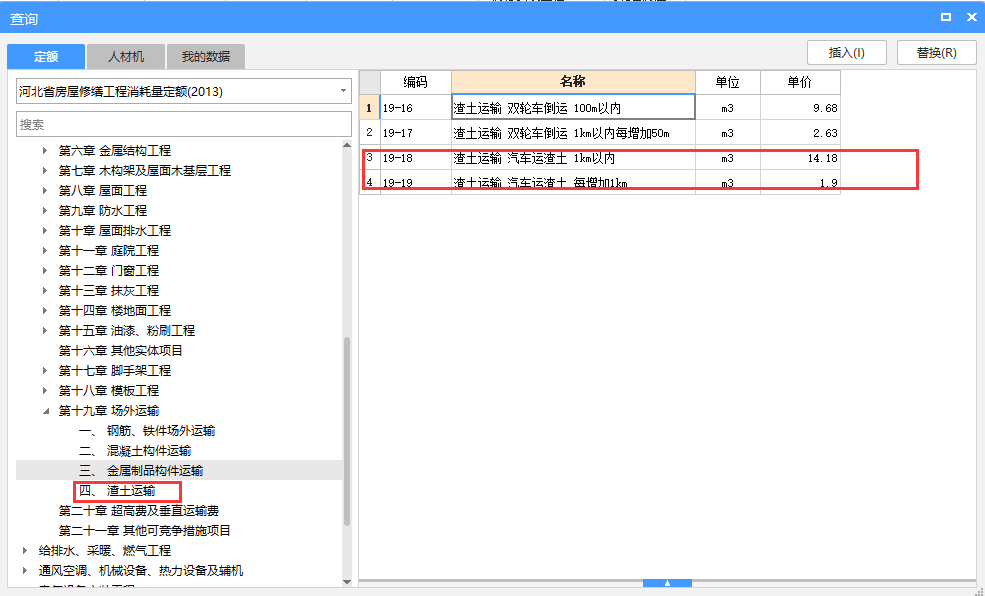Viewport: 985px width, 596px height.
Task: Click 汽车运渣土 1km以内 cell
Action: tap(573, 158)
